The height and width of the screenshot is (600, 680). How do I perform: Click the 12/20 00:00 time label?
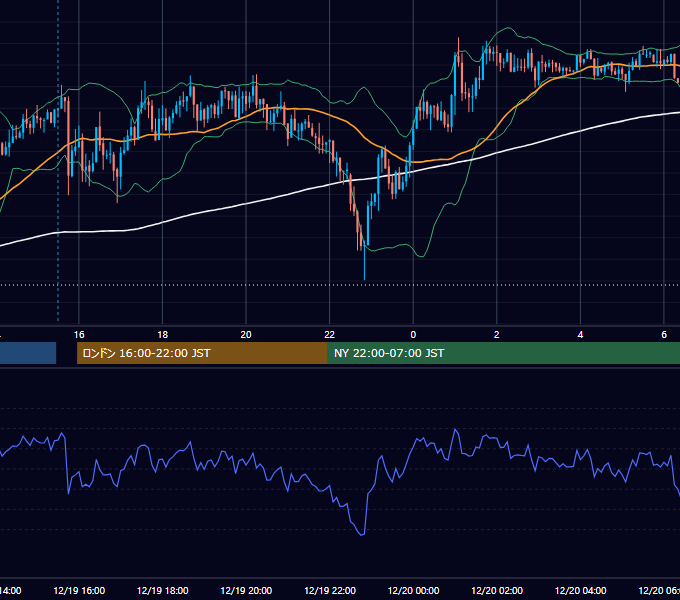point(413,590)
